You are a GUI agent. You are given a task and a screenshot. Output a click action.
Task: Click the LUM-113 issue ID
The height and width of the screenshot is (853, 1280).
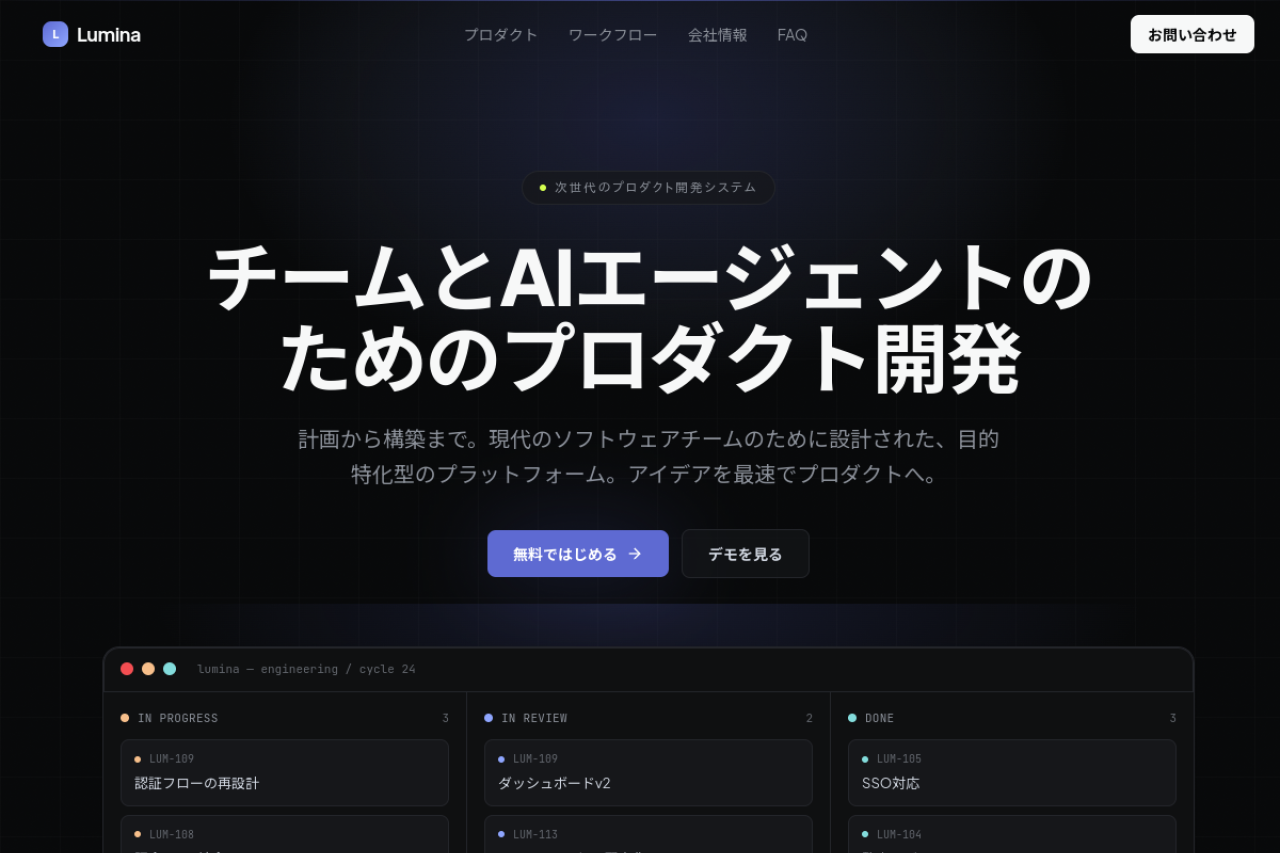point(535,834)
